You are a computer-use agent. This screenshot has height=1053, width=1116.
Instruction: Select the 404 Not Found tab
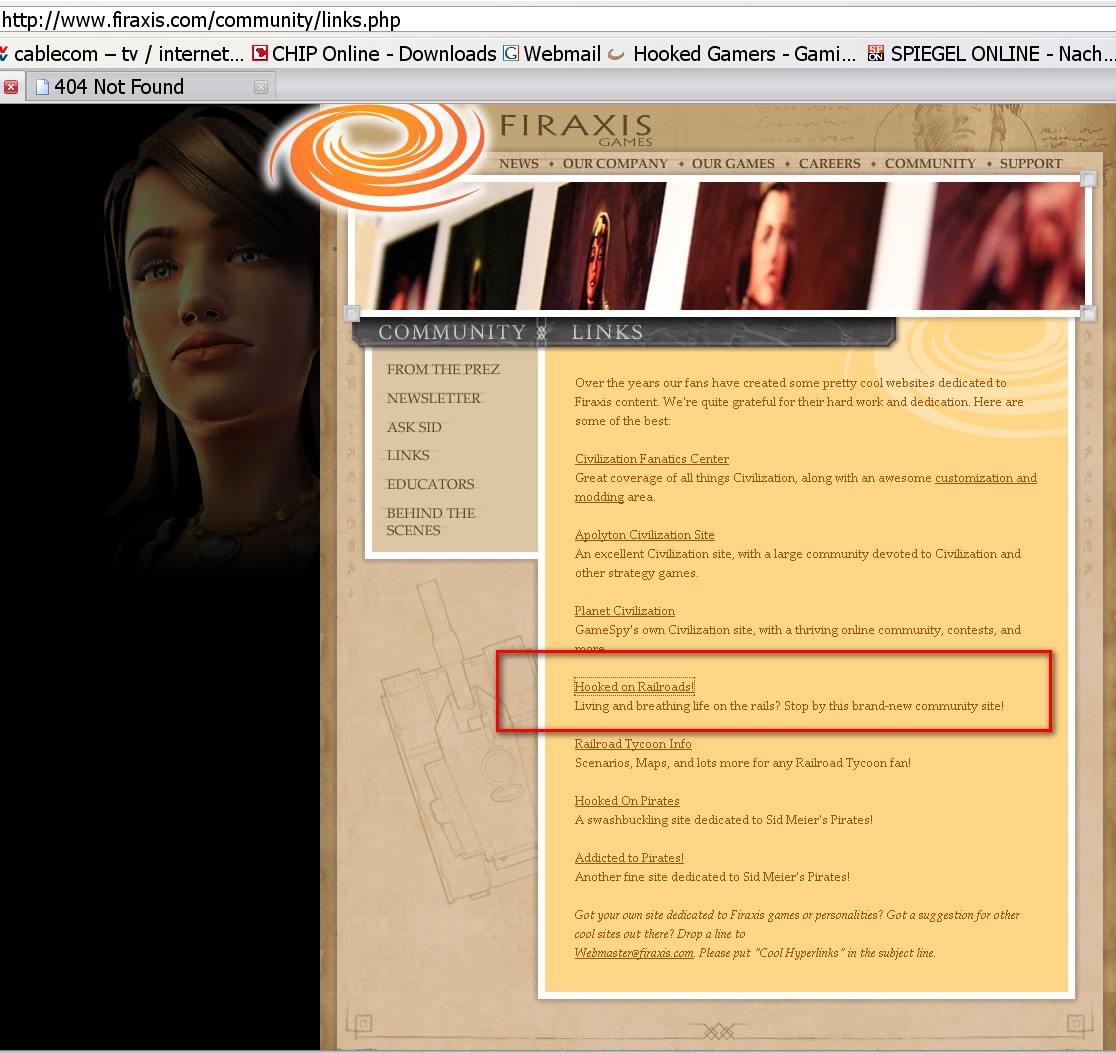point(150,87)
